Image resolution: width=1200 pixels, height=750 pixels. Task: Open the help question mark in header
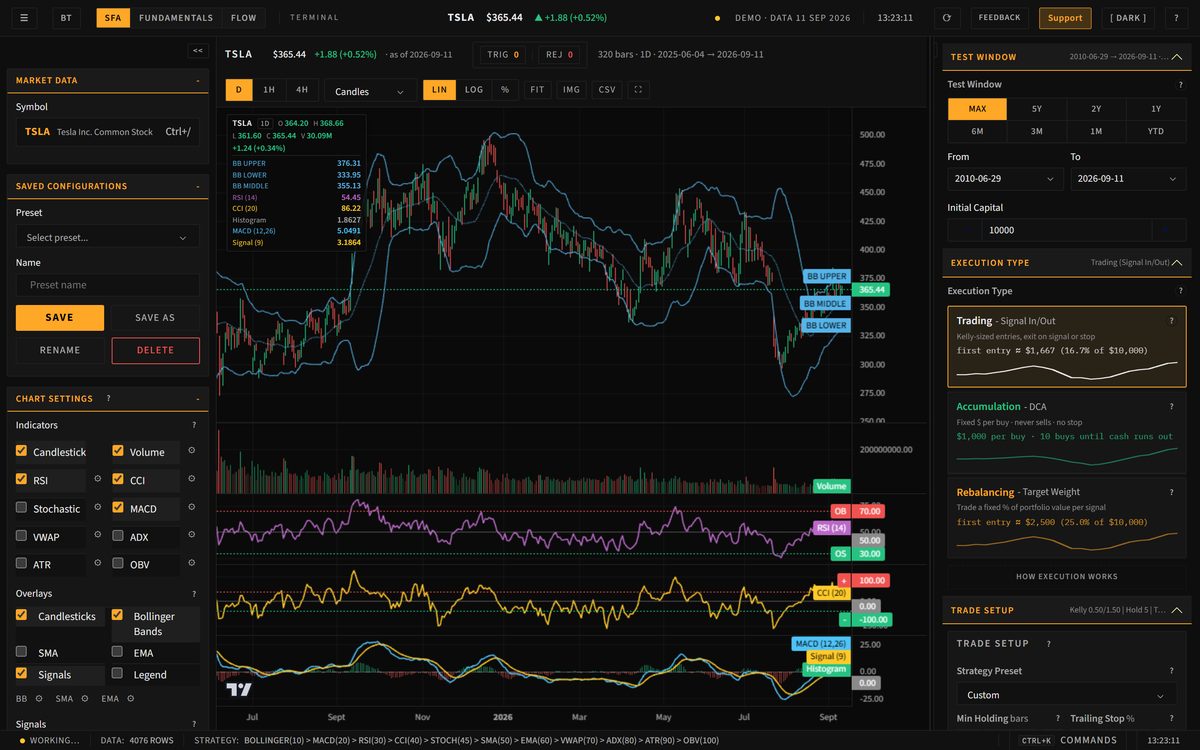pyautogui.click(x=1176, y=18)
